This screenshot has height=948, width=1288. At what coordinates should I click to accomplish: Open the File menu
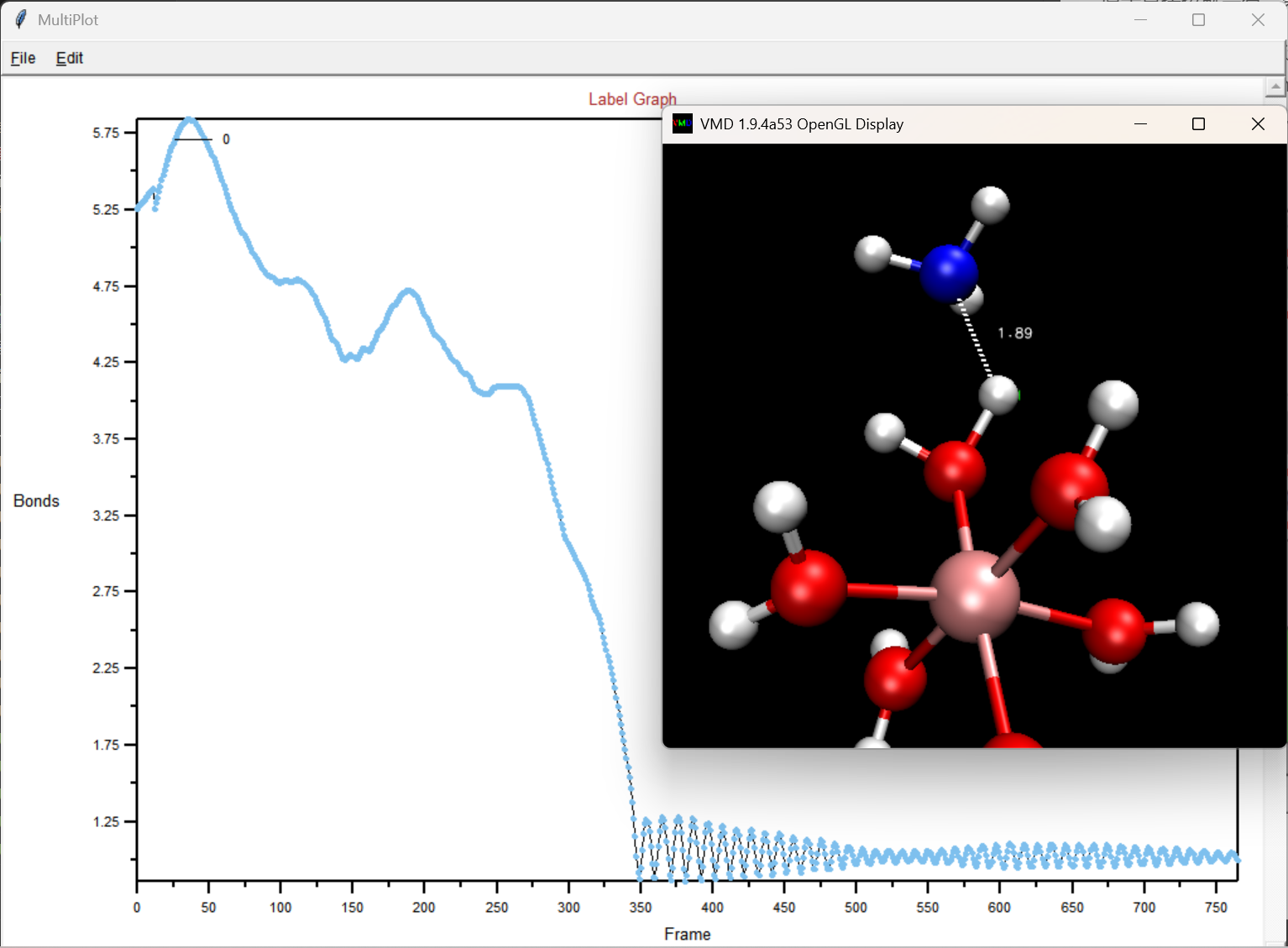tap(23, 58)
